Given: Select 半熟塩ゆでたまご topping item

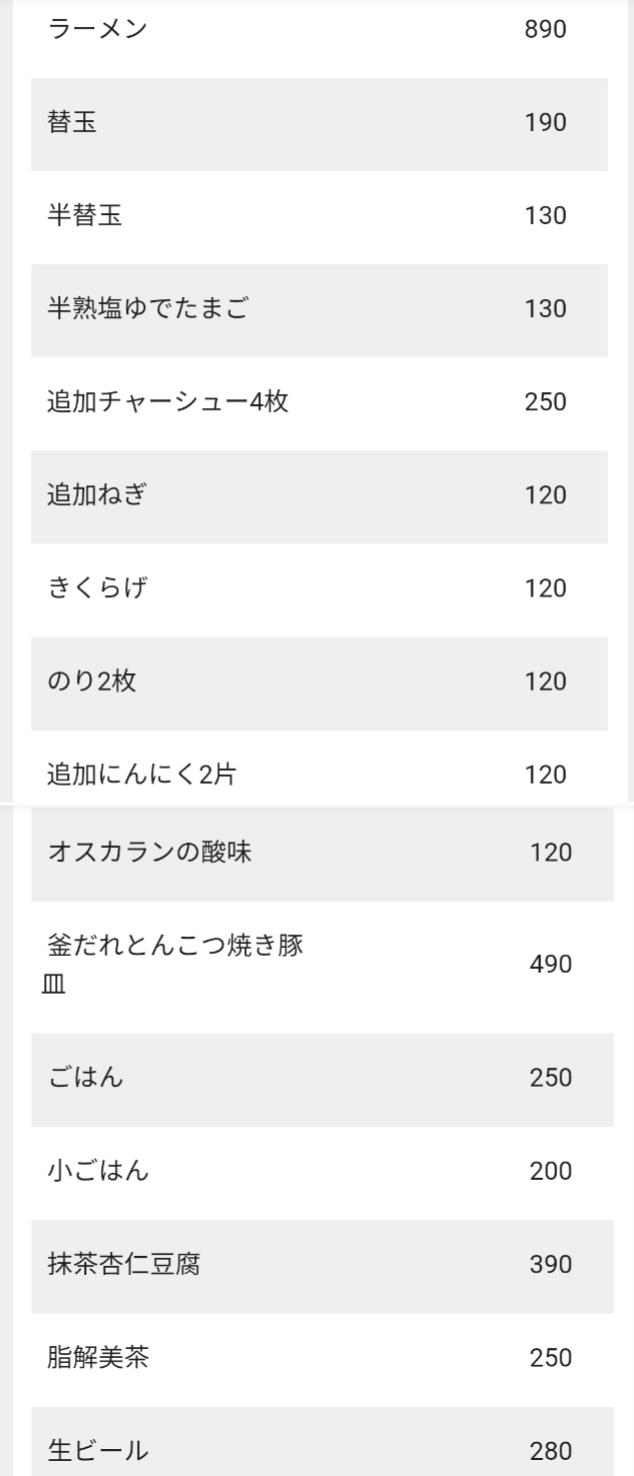Looking at the screenshot, I should tap(147, 309).
